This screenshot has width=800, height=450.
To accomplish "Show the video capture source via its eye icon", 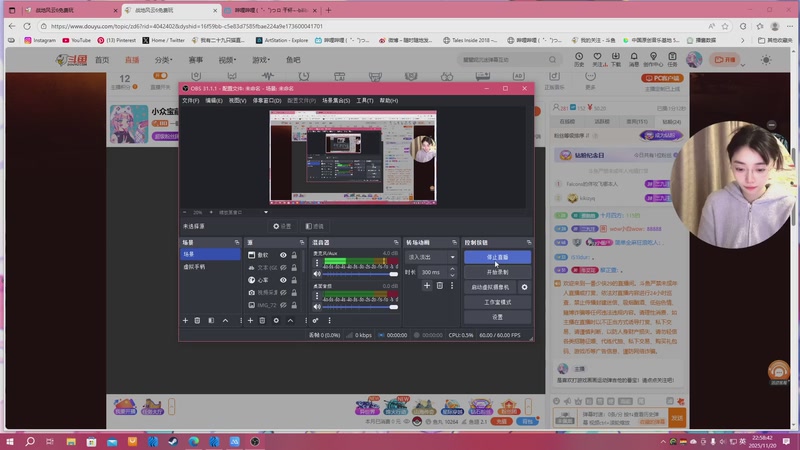I will click(x=283, y=292).
